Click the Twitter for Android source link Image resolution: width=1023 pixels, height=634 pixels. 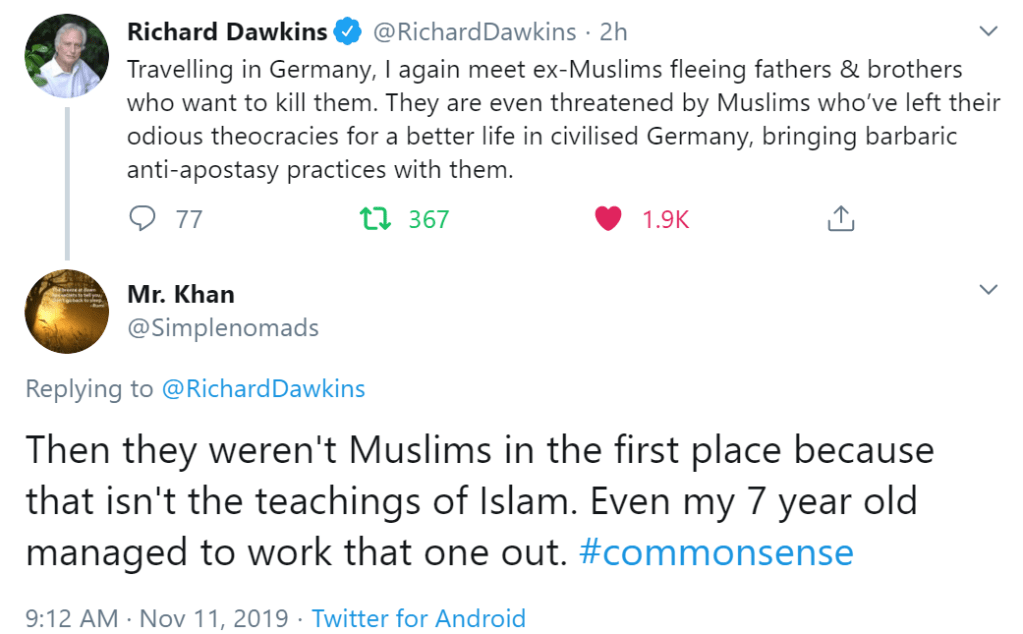click(x=418, y=618)
